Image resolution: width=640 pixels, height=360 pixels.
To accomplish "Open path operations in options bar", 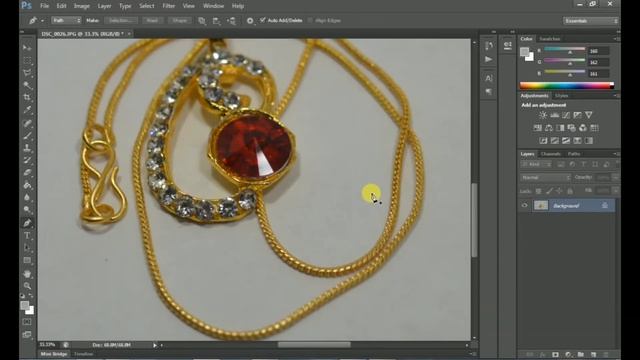I will [x=202, y=20].
